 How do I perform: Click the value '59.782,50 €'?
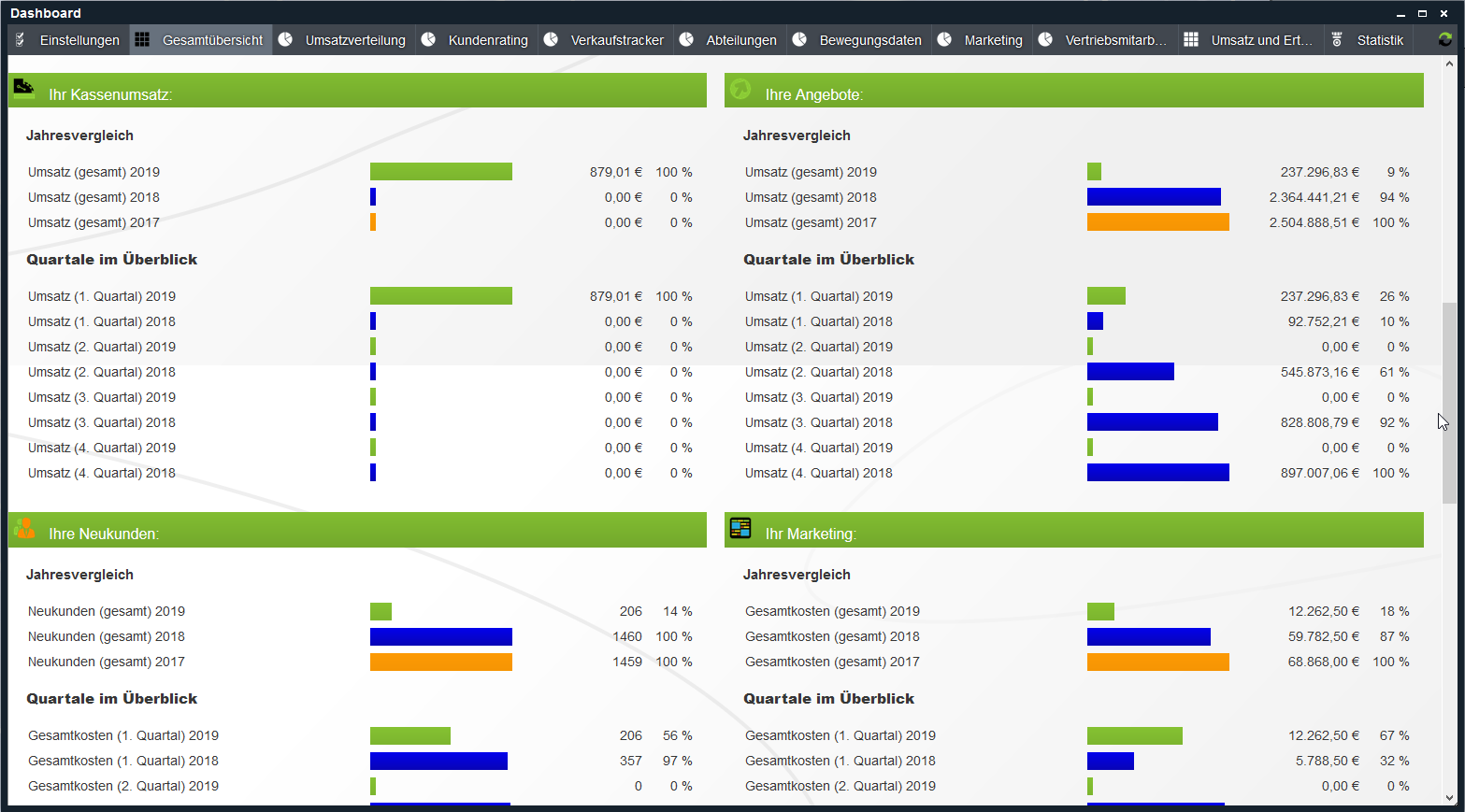[1324, 636]
